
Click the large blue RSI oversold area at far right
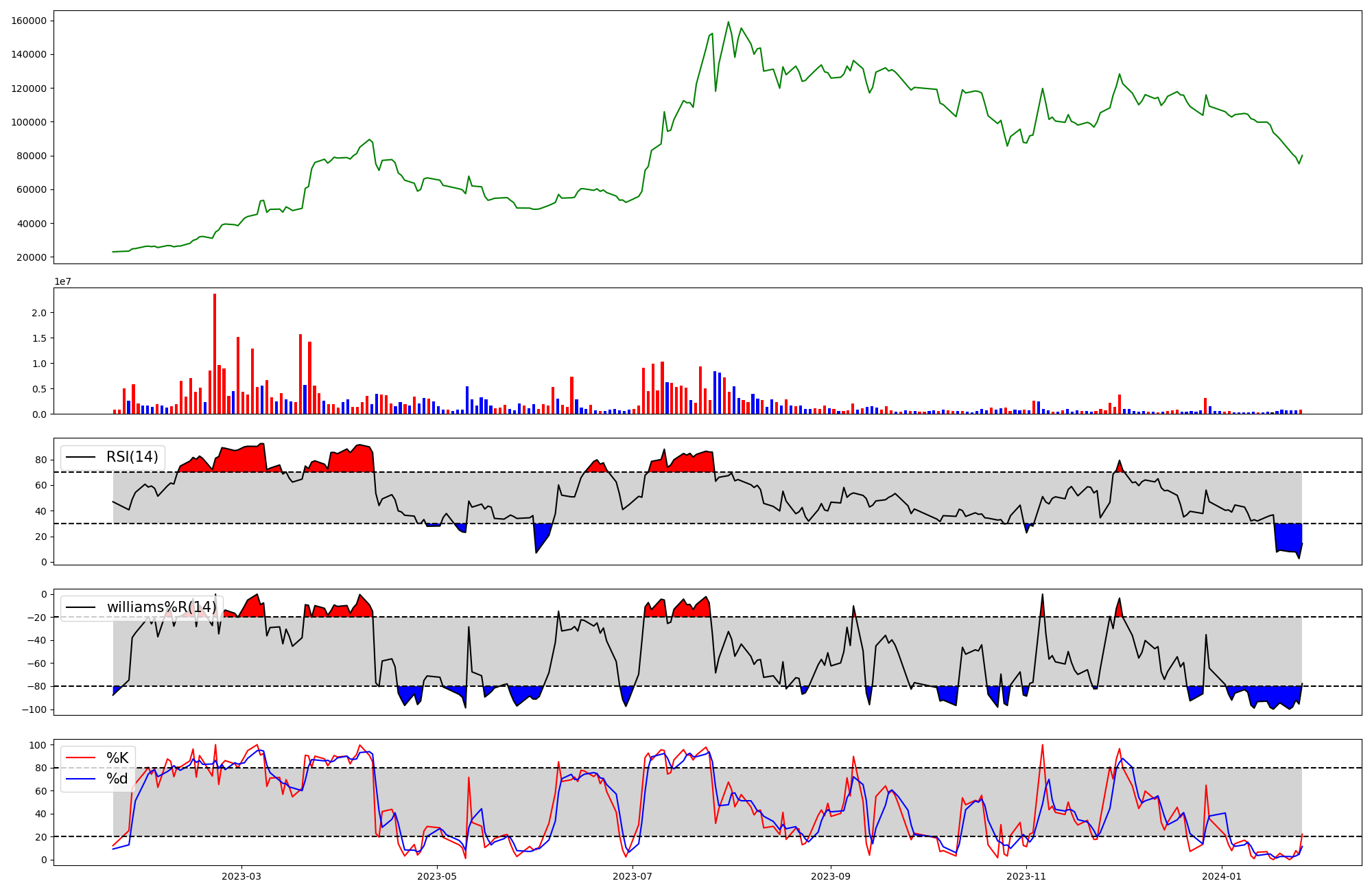click(x=1288, y=537)
